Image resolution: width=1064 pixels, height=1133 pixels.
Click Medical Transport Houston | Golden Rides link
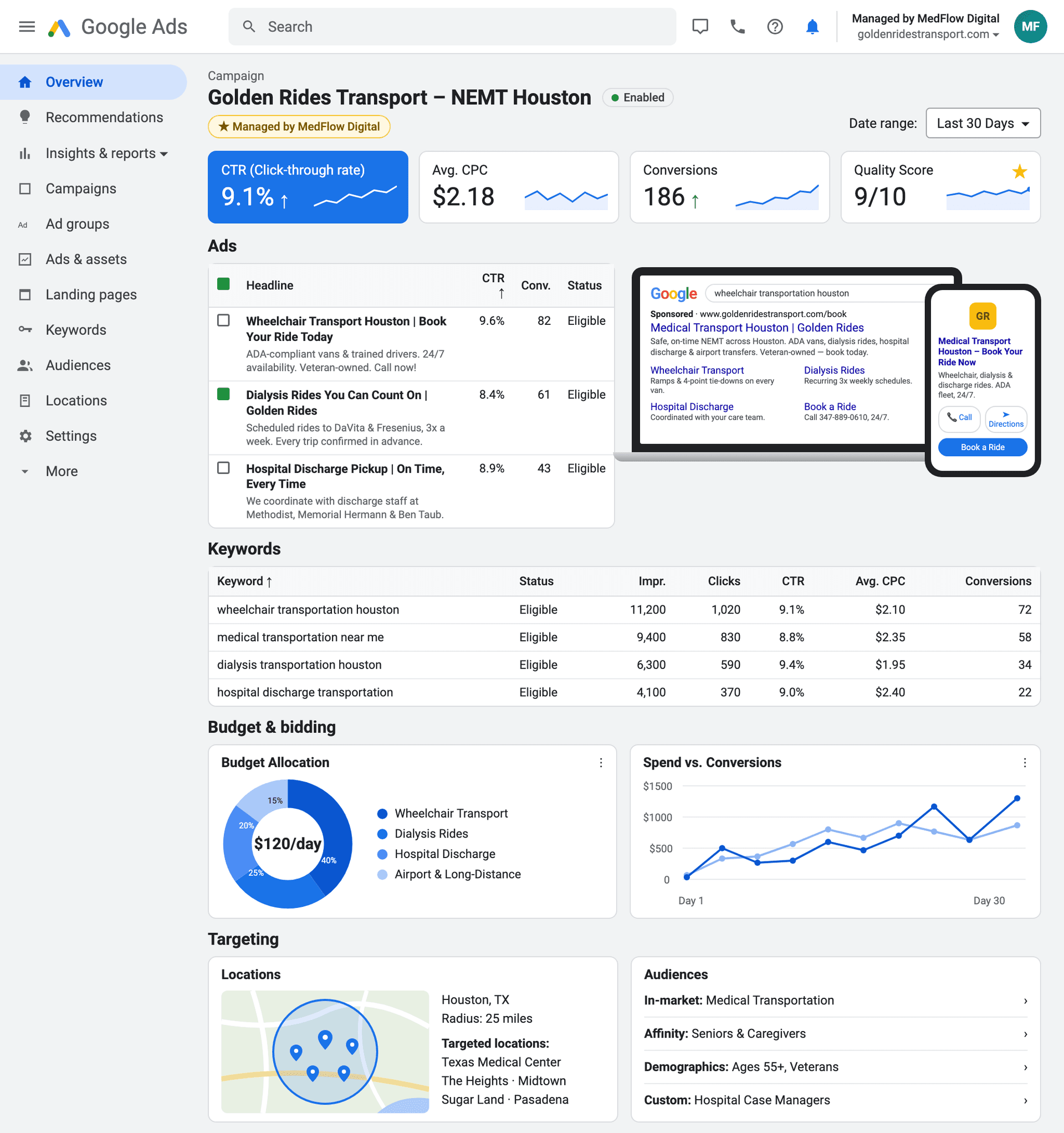[x=757, y=328]
